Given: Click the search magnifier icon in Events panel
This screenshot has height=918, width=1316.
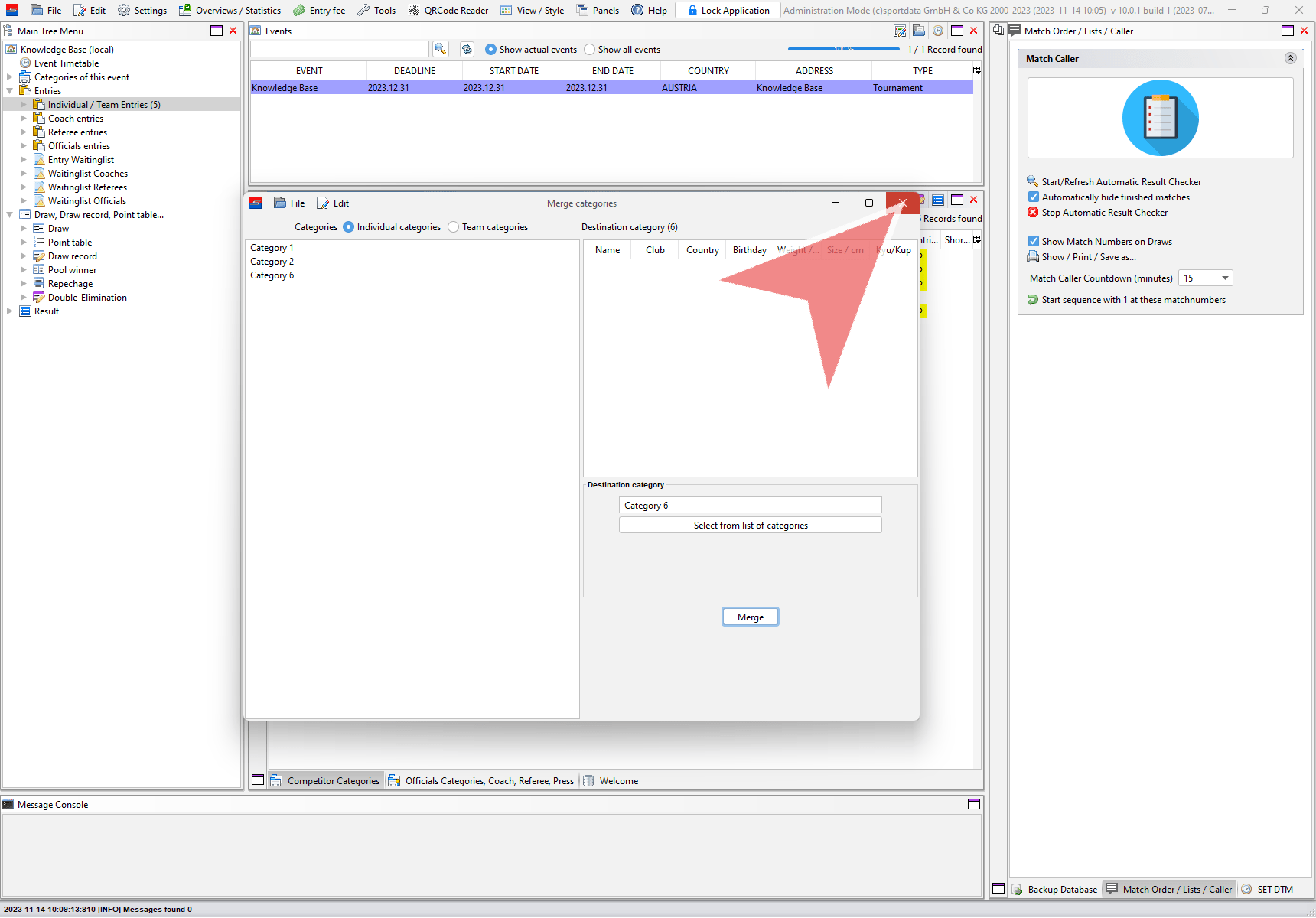Looking at the screenshot, I should [440, 49].
